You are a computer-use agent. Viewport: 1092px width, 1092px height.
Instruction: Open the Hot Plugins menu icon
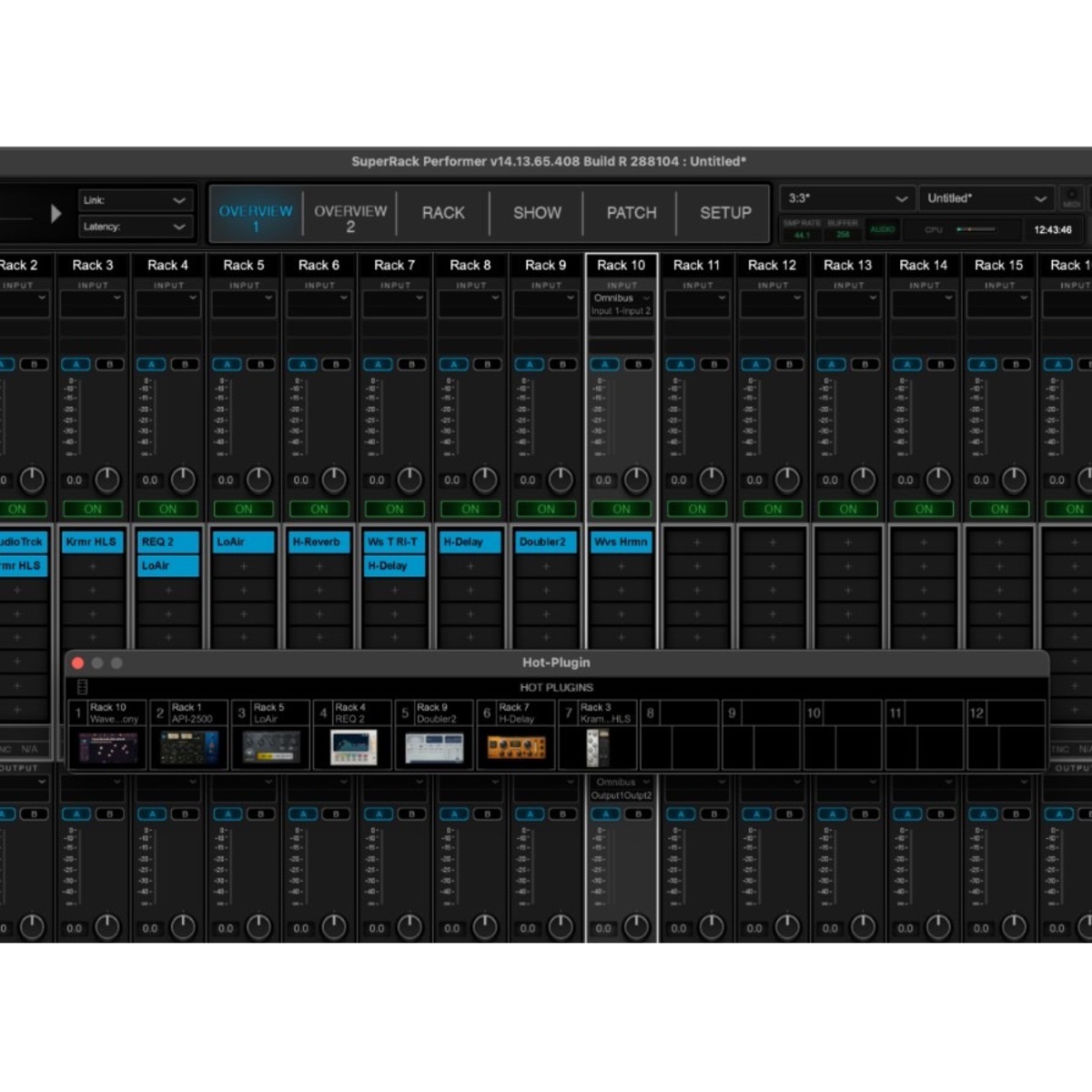tap(82, 687)
